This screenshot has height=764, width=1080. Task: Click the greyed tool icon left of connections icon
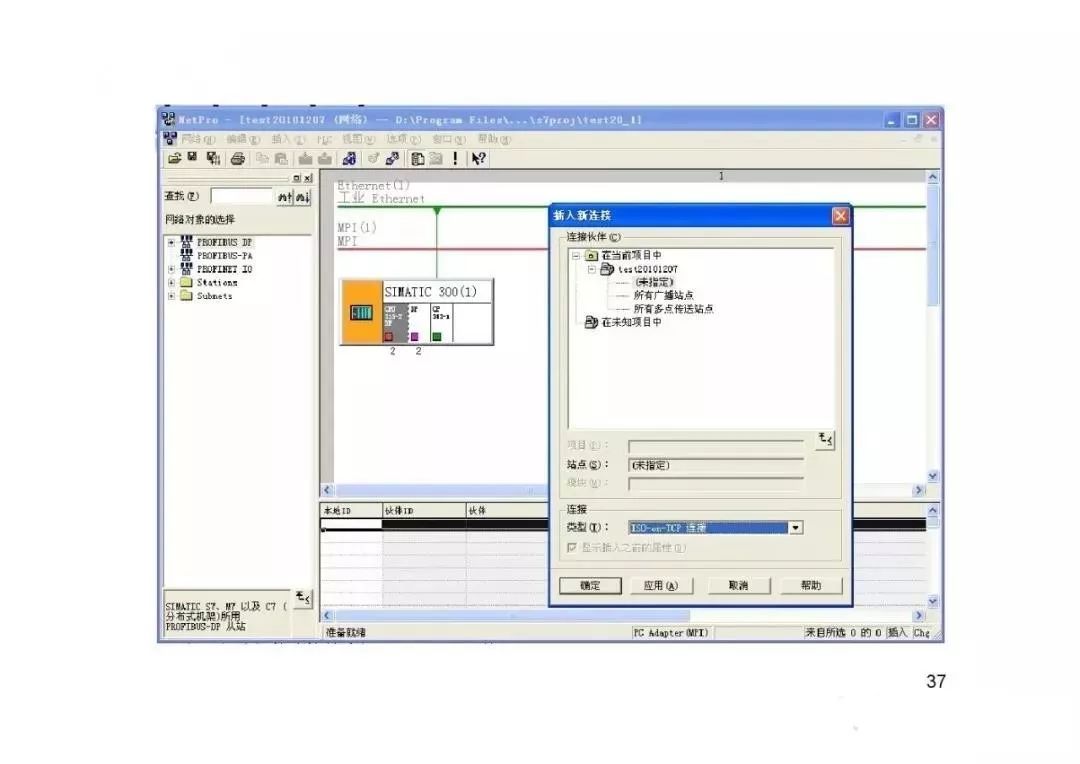pos(373,158)
